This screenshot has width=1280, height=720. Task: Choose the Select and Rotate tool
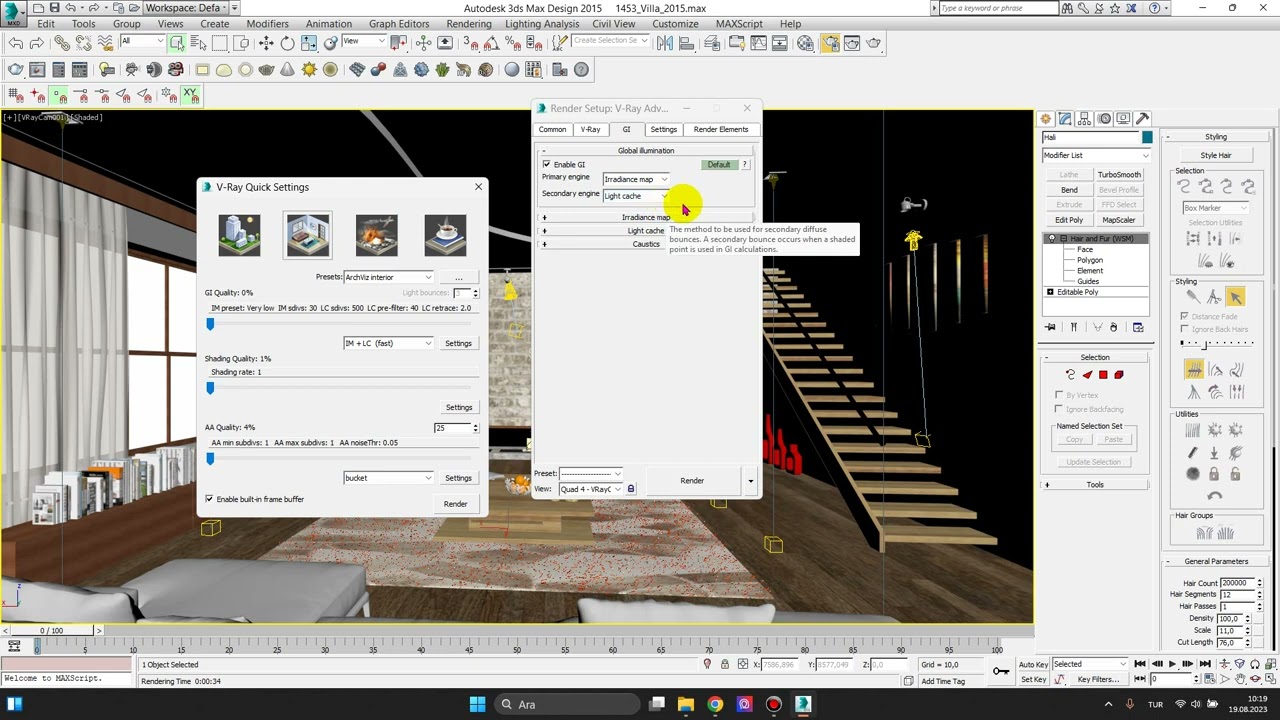287,43
